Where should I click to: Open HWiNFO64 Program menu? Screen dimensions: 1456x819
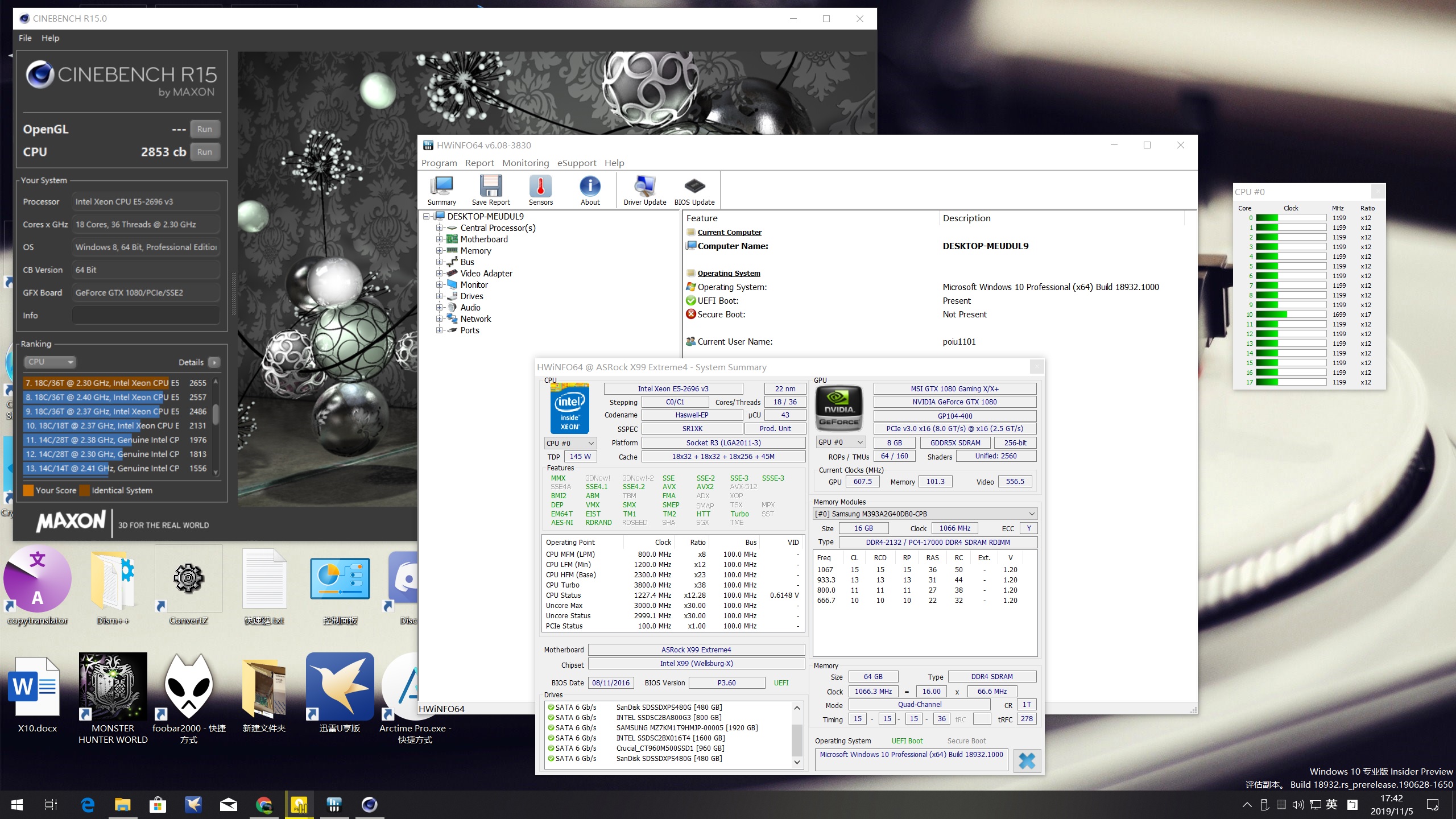439,163
